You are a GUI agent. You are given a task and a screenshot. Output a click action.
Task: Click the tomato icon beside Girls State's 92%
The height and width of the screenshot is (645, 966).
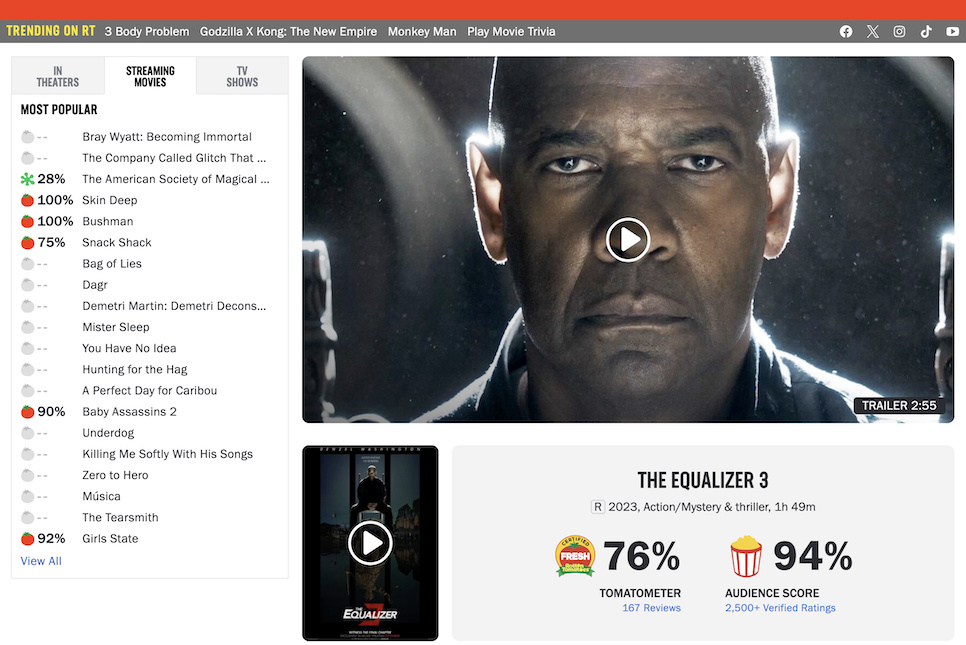[27, 538]
